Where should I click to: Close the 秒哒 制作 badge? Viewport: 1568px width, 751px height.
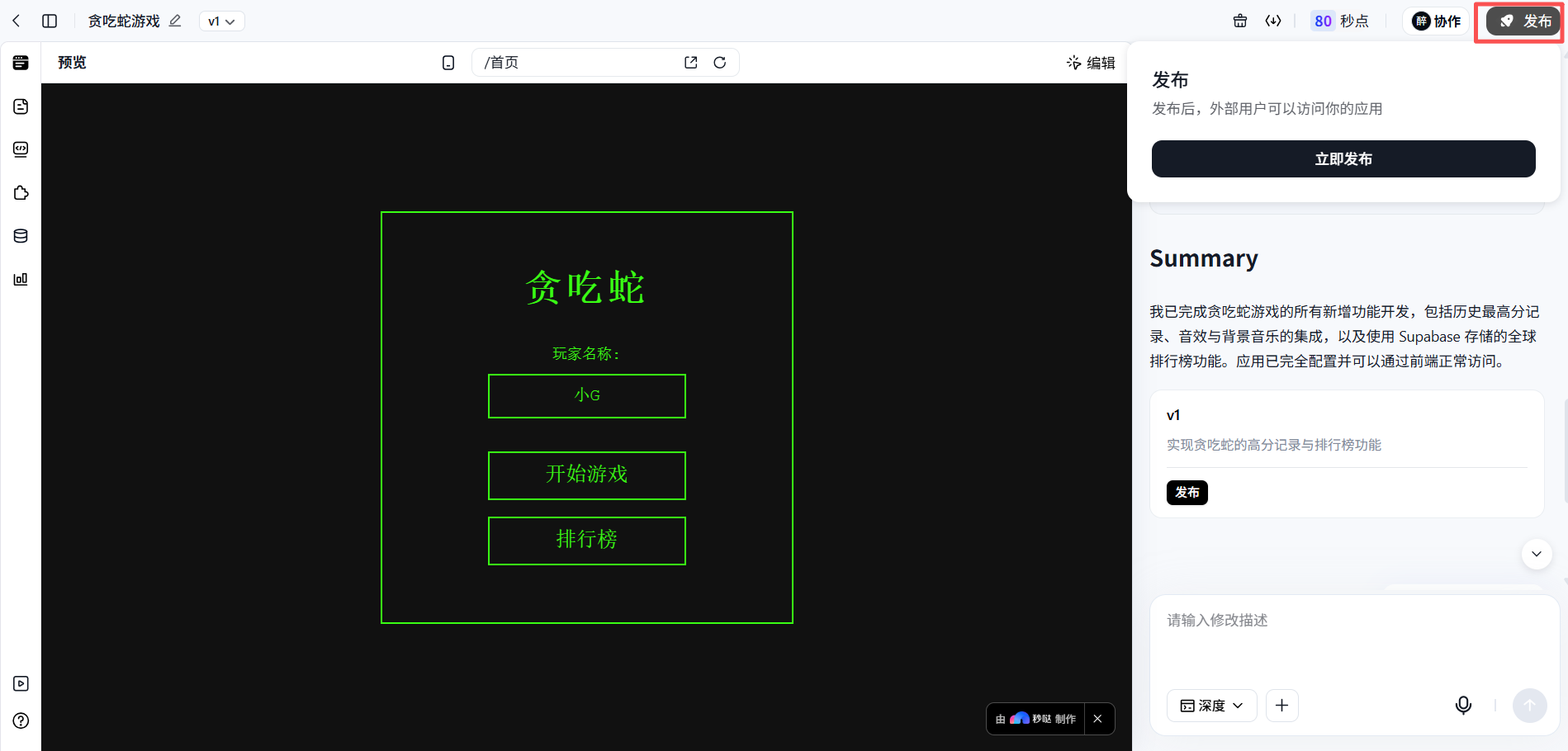tap(1097, 719)
